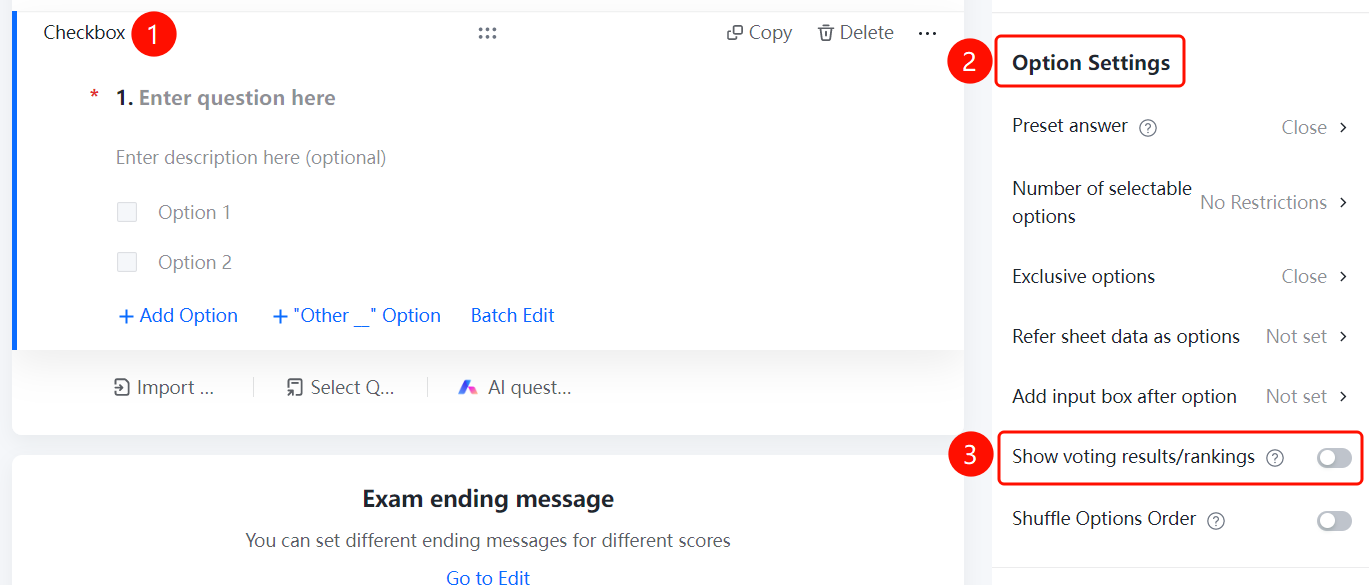Add an "Other __" Option

(356, 316)
